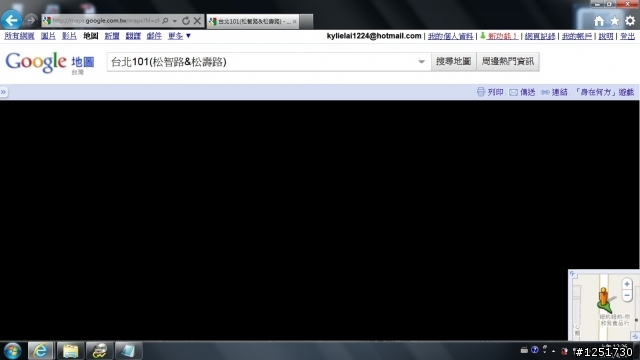
Task: Click the 連結 link option
Action: pyautogui.click(x=554, y=92)
